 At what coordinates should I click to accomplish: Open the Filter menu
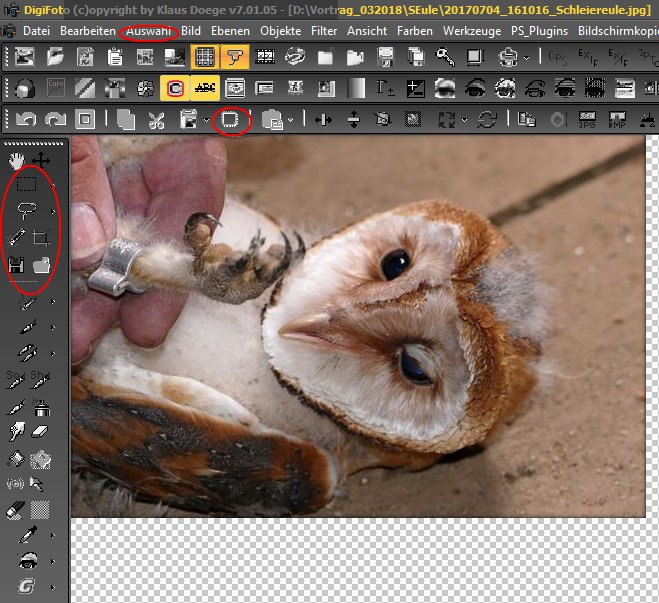[324, 31]
